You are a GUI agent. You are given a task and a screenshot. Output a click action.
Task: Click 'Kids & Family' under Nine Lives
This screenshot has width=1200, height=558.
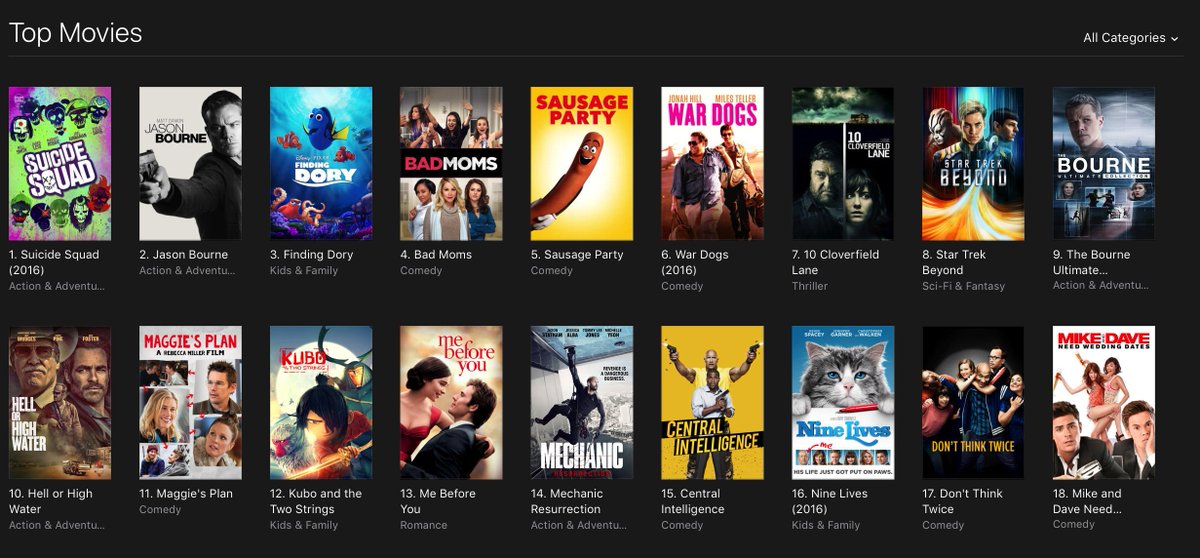click(826, 525)
